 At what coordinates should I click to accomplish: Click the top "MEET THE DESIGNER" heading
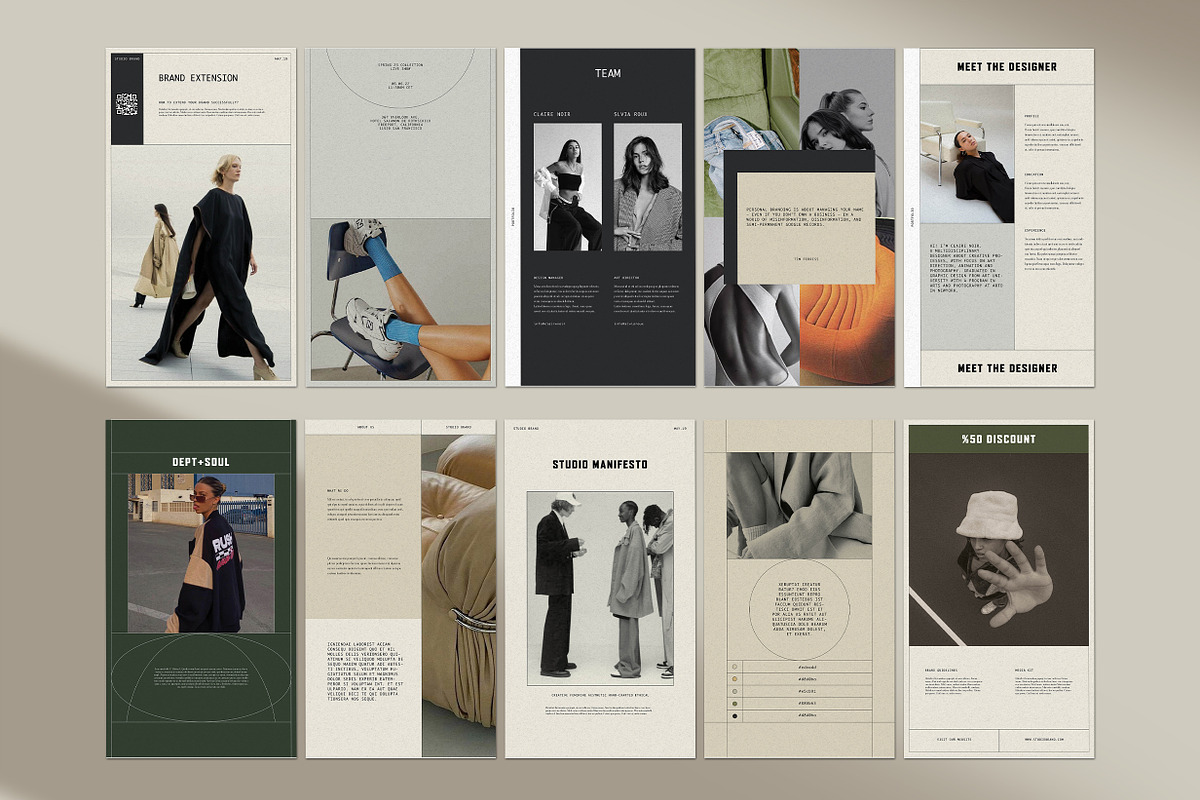pyautogui.click(x=1007, y=67)
